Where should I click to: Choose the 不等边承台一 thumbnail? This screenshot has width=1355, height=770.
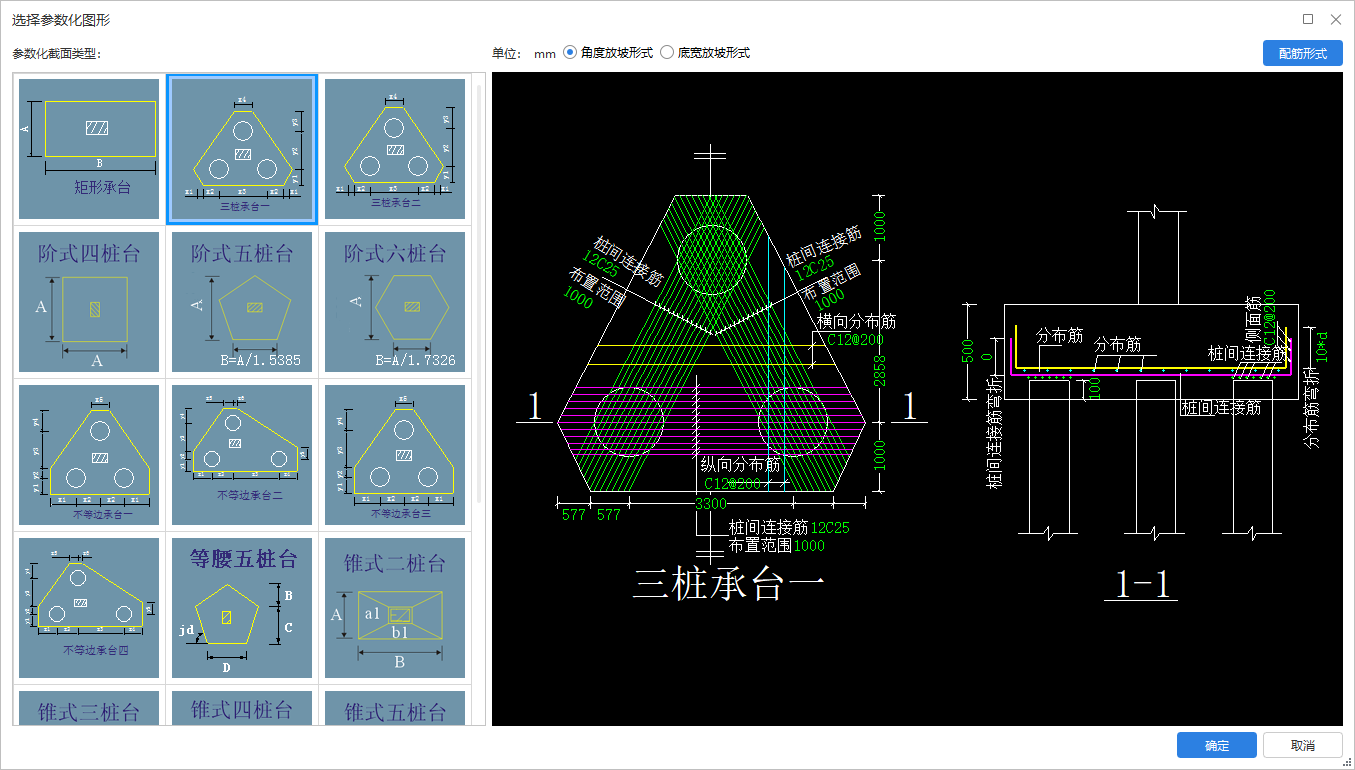pos(89,455)
